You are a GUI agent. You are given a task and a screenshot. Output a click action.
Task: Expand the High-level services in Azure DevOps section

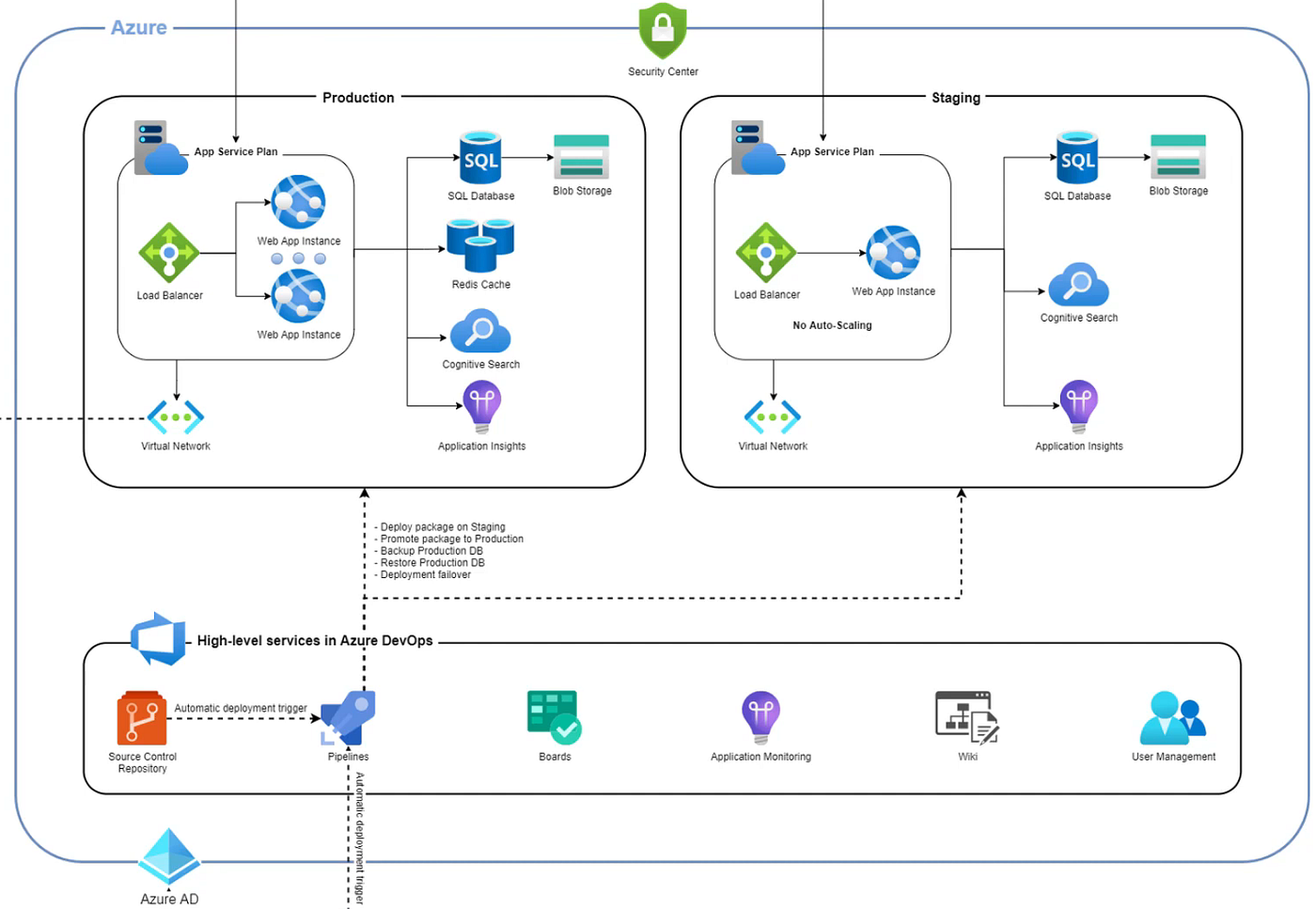click(x=314, y=640)
